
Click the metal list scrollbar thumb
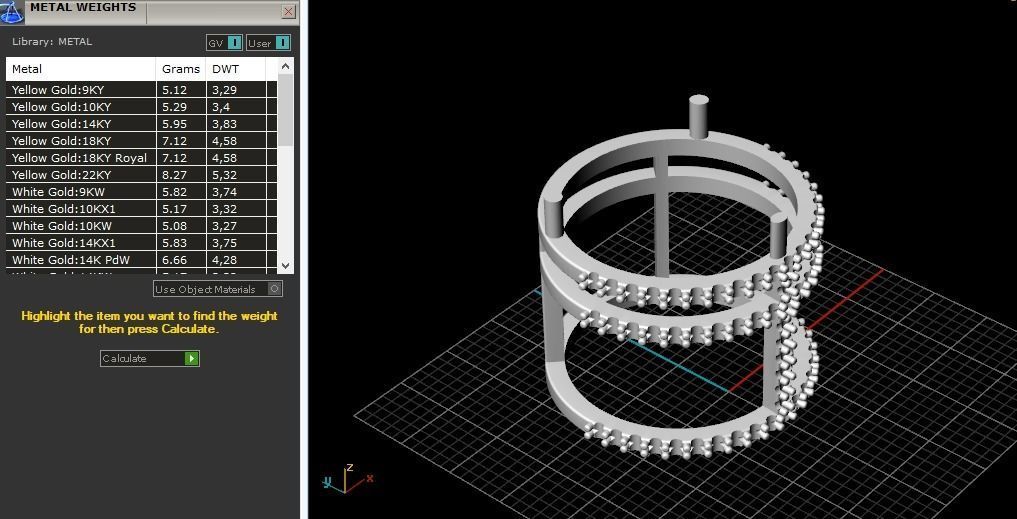[x=285, y=110]
